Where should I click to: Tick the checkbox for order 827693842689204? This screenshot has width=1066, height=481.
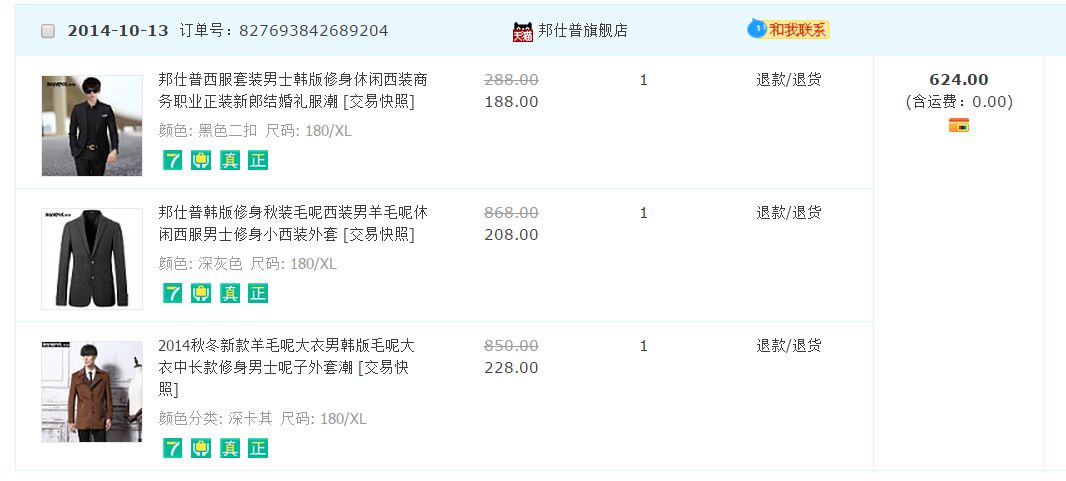click(x=48, y=31)
